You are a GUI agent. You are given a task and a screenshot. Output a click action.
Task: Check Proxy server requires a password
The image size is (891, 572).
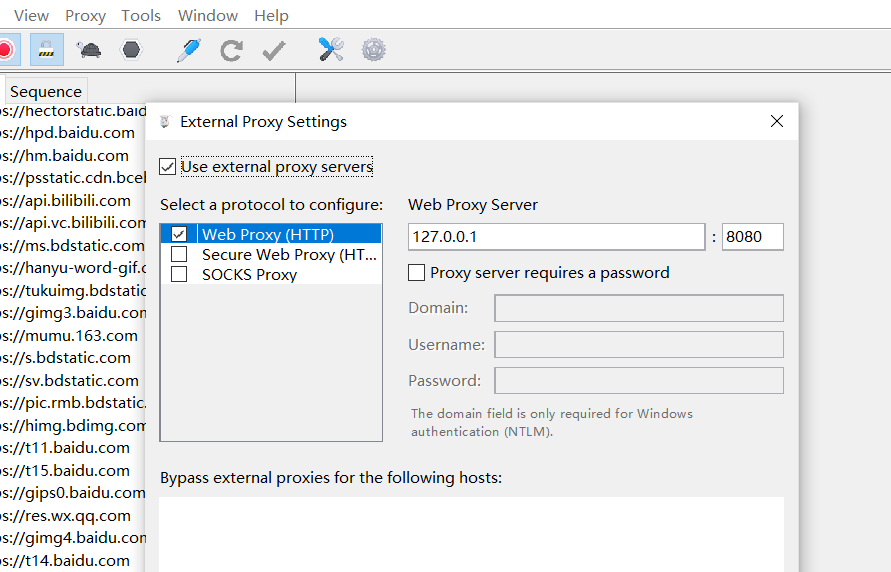[x=417, y=272]
